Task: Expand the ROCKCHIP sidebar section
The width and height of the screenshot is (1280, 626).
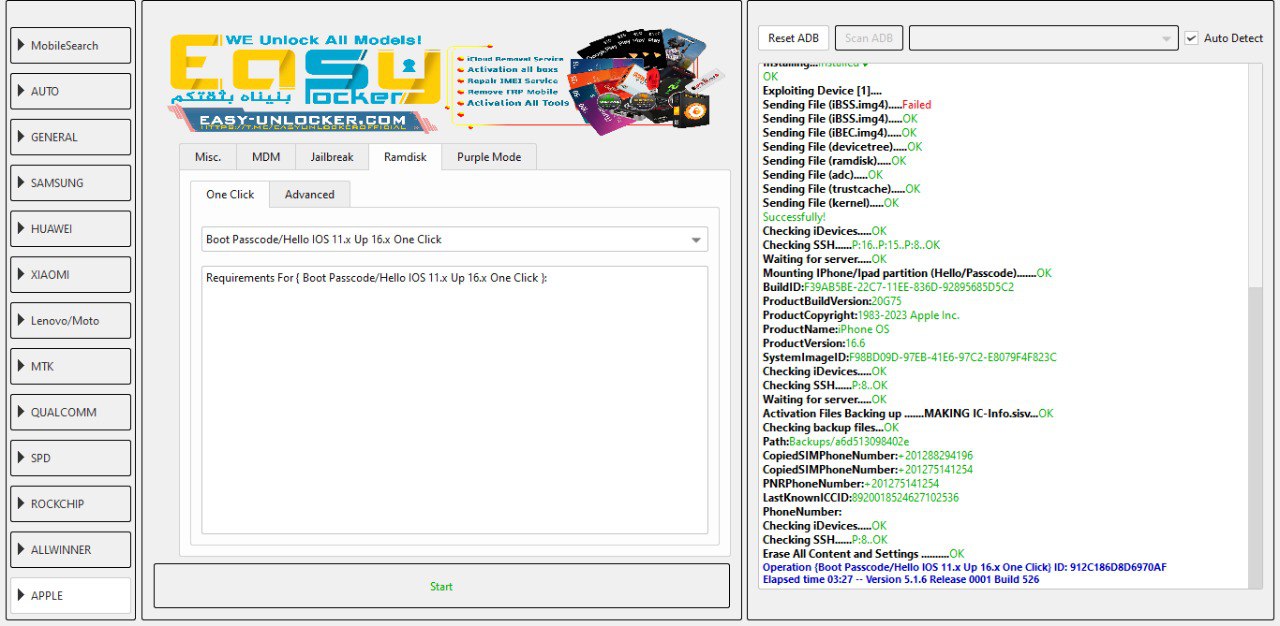Action: coord(70,503)
